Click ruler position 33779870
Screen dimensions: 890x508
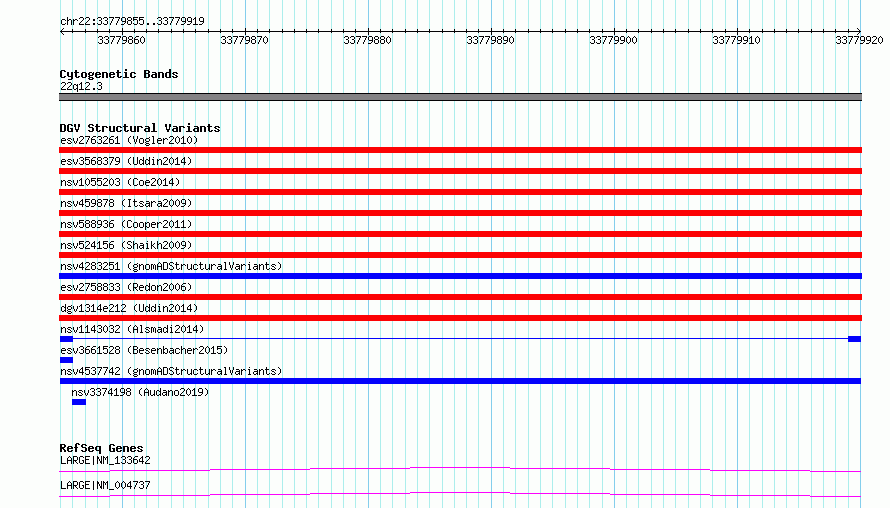coord(244,40)
